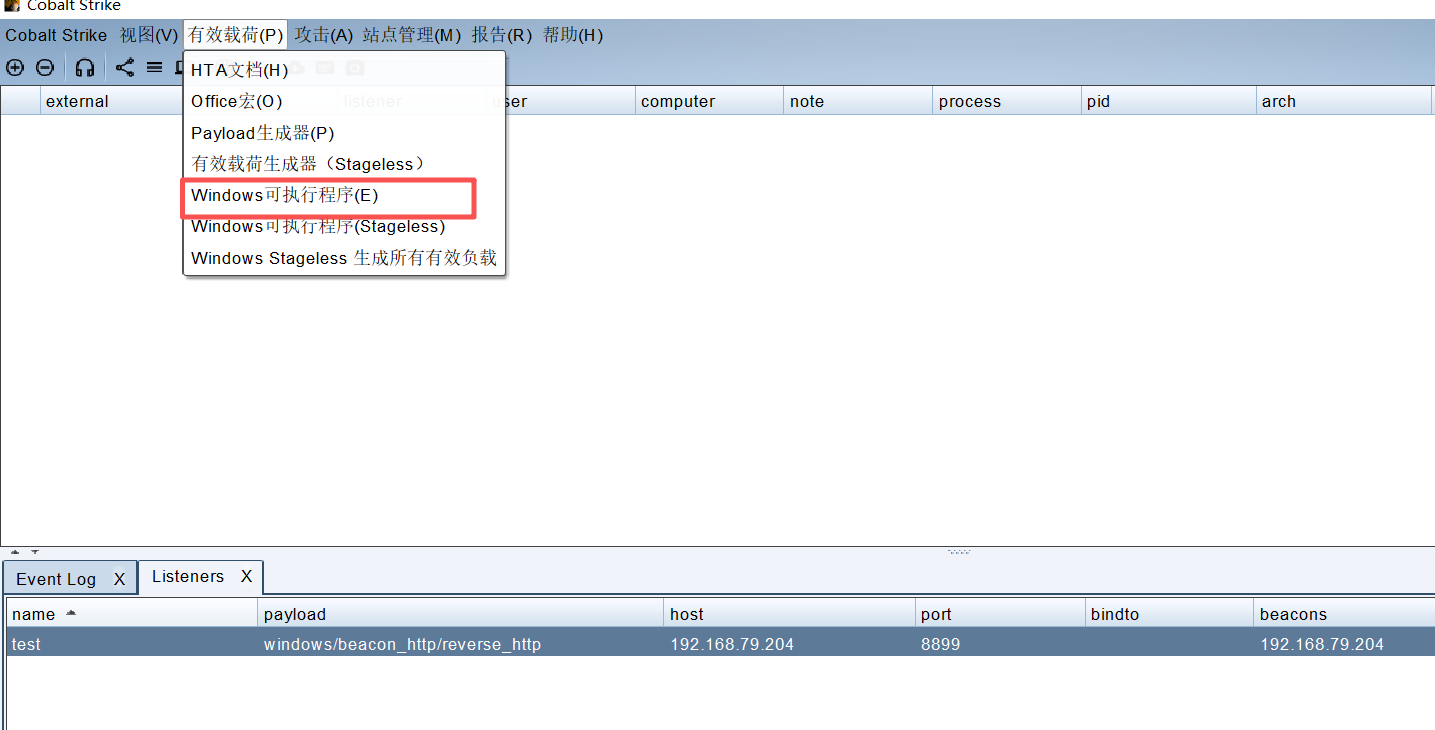Select Payload生成器(P) menu entry
This screenshot has height=730, width=1435.
344,133
